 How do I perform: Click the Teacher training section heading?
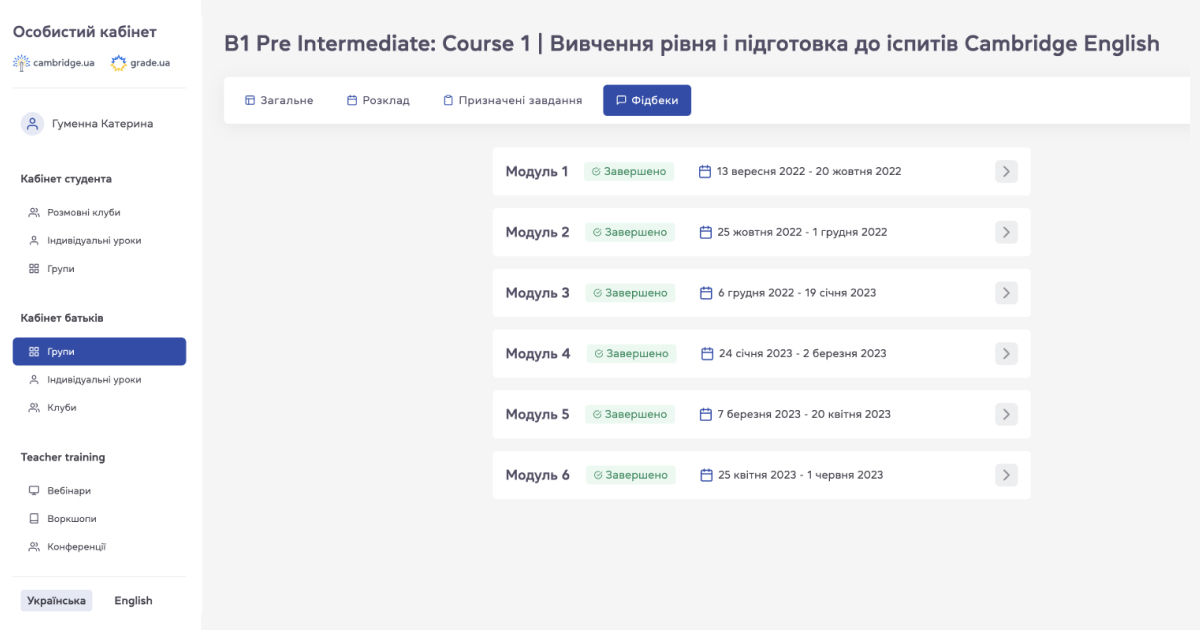click(63, 457)
